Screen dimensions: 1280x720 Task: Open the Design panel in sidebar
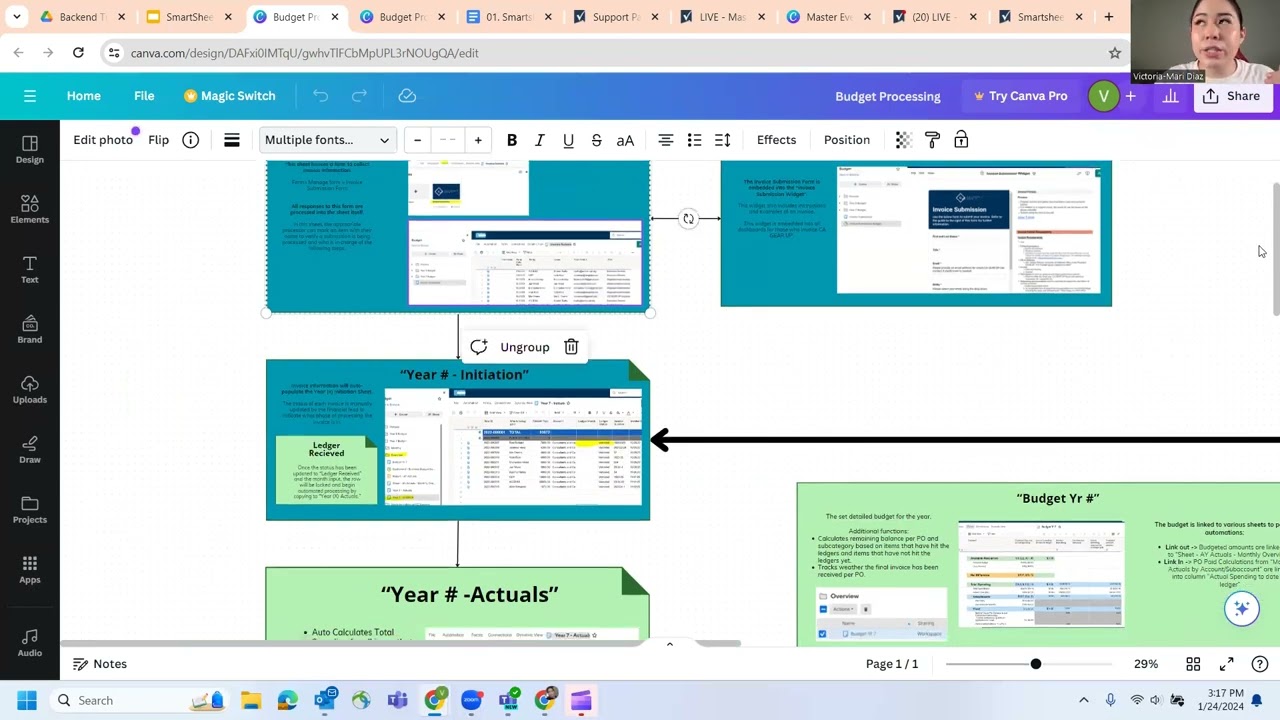pyautogui.click(x=29, y=149)
